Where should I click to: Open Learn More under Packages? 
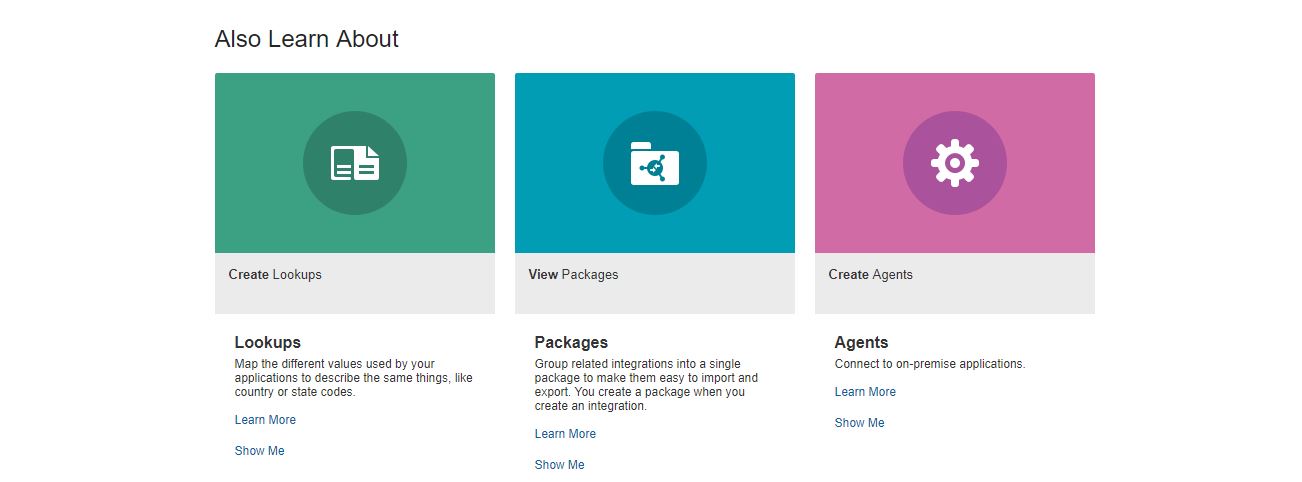565,434
